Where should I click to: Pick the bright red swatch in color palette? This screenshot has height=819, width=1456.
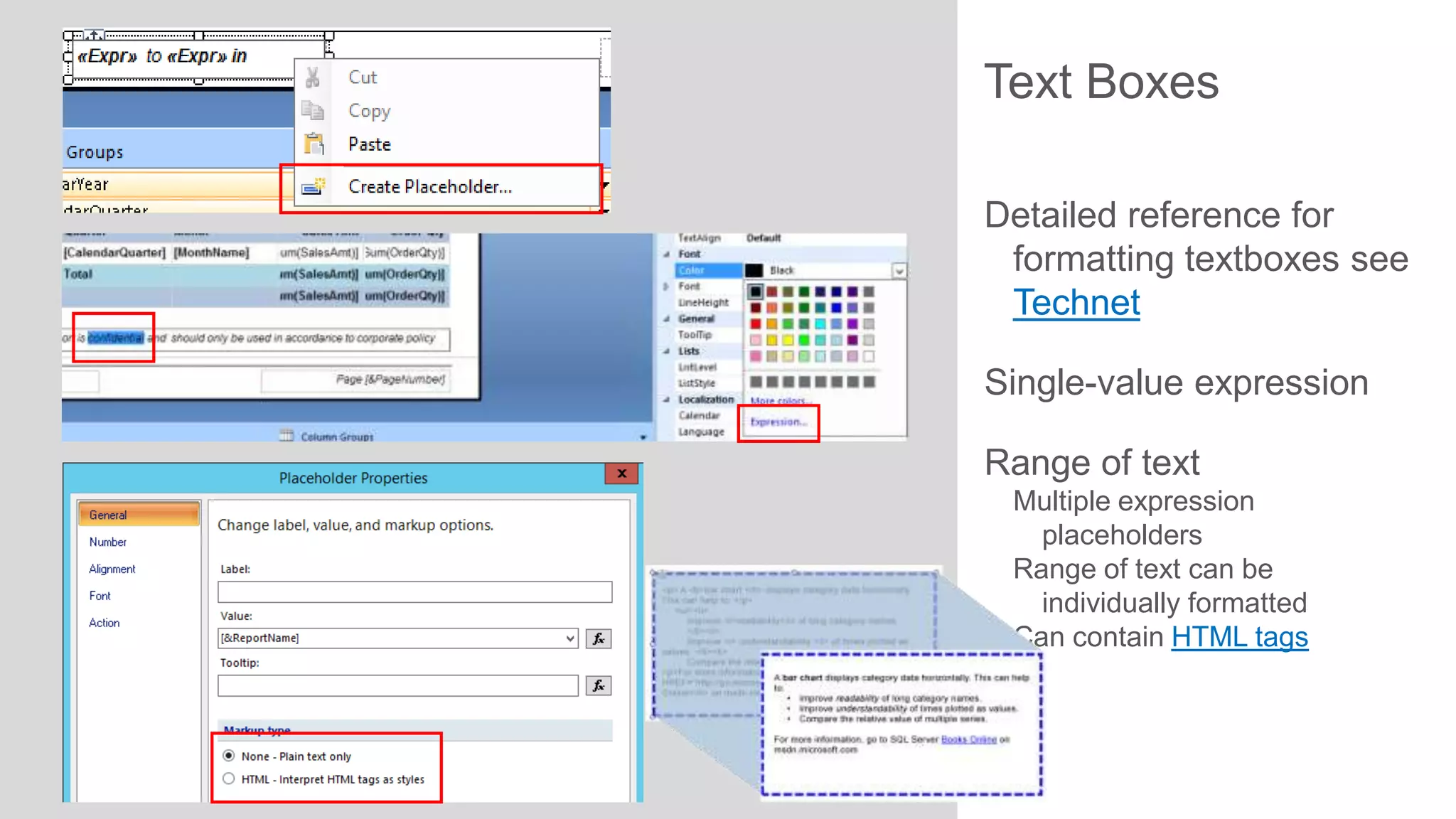(x=756, y=324)
